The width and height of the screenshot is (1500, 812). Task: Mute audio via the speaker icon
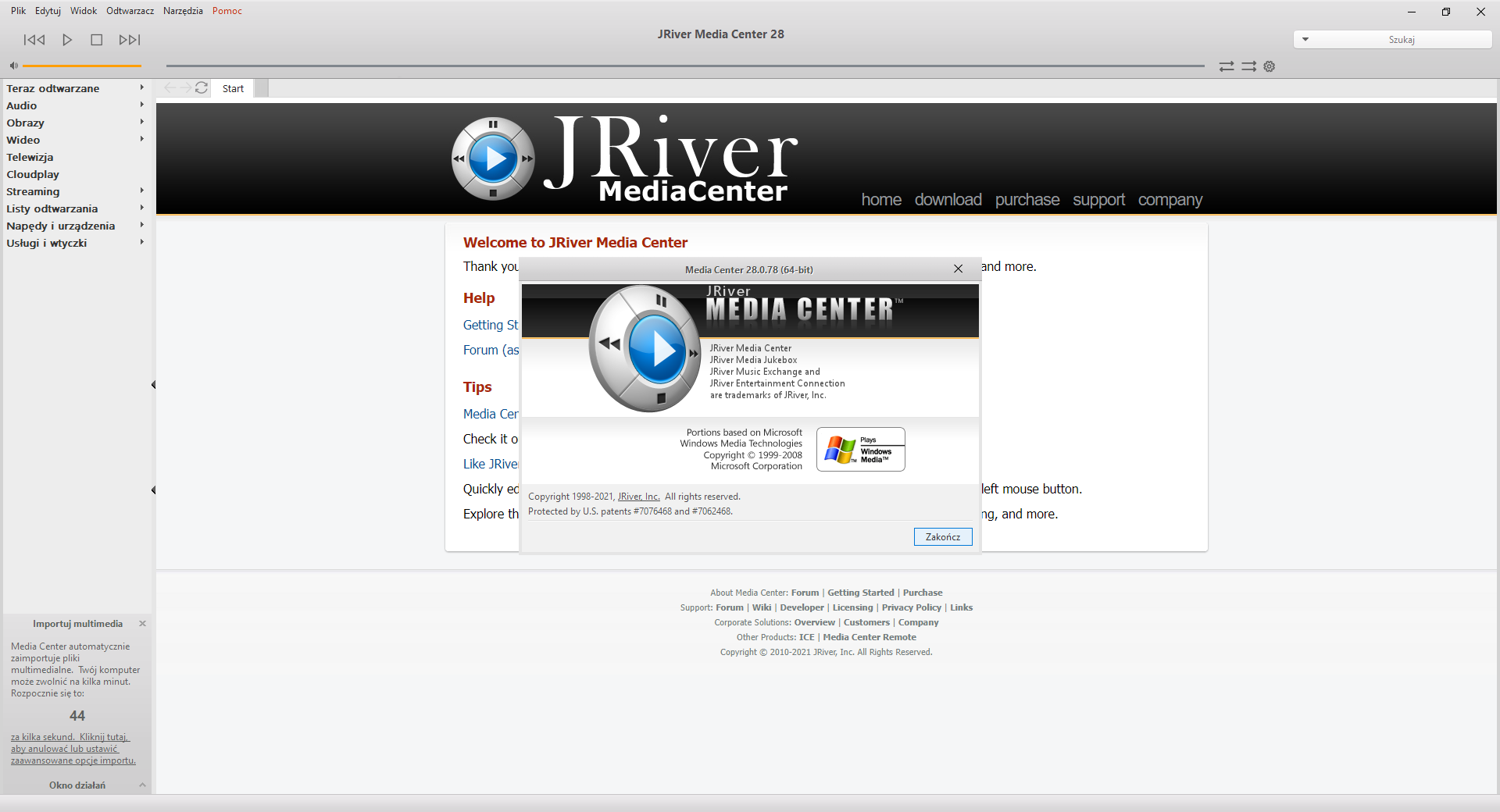pos(13,66)
